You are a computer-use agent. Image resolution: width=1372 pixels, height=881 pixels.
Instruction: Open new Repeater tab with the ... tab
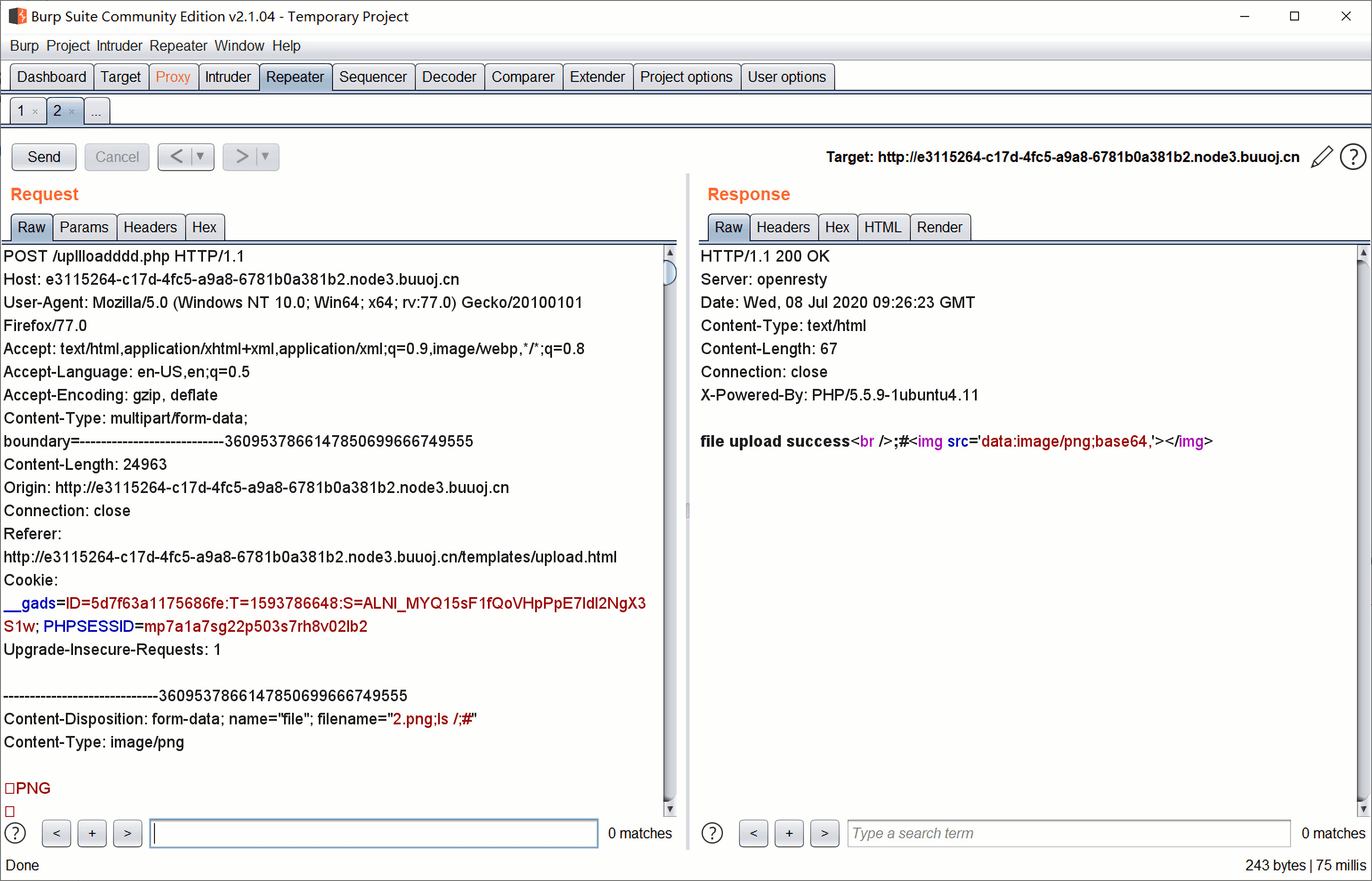click(x=97, y=111)
